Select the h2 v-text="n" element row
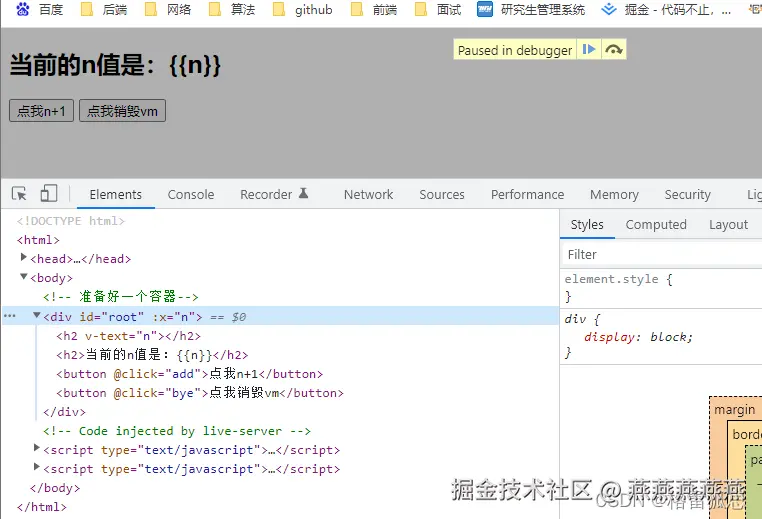This screenshot has width=762, height=519. tap(128, 336)
